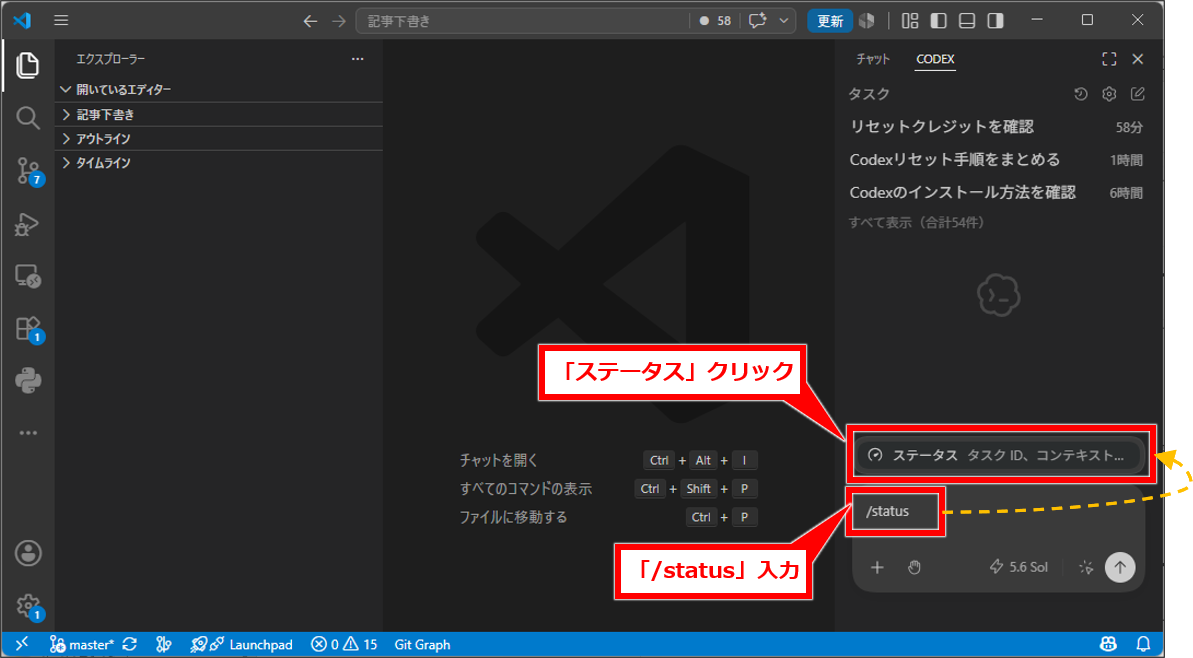
Task: Click the Copilot status icon in status bar
Action: tap(1109, 644)
